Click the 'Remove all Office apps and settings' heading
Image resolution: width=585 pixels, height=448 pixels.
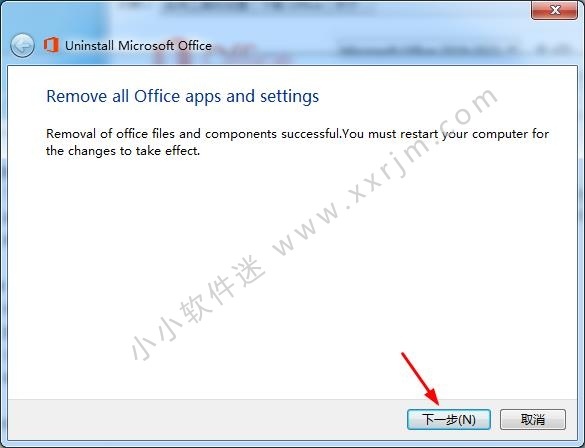point(182,96)
